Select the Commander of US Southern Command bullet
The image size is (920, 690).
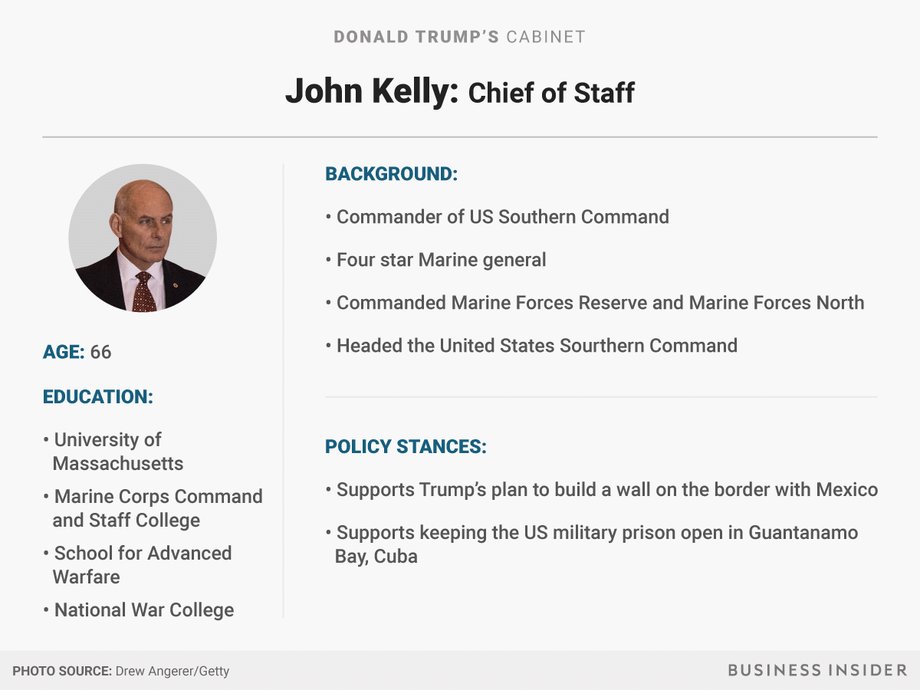(497, 217)
